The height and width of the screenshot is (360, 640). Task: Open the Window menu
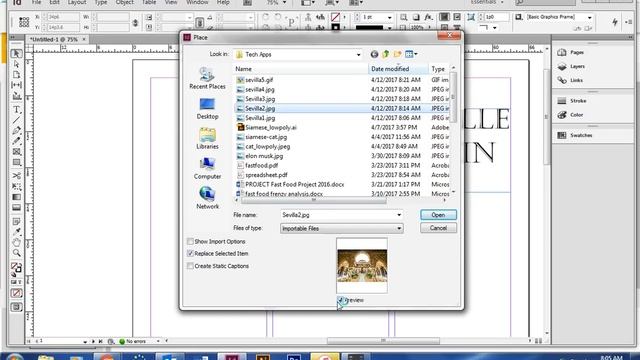[197, 2]
